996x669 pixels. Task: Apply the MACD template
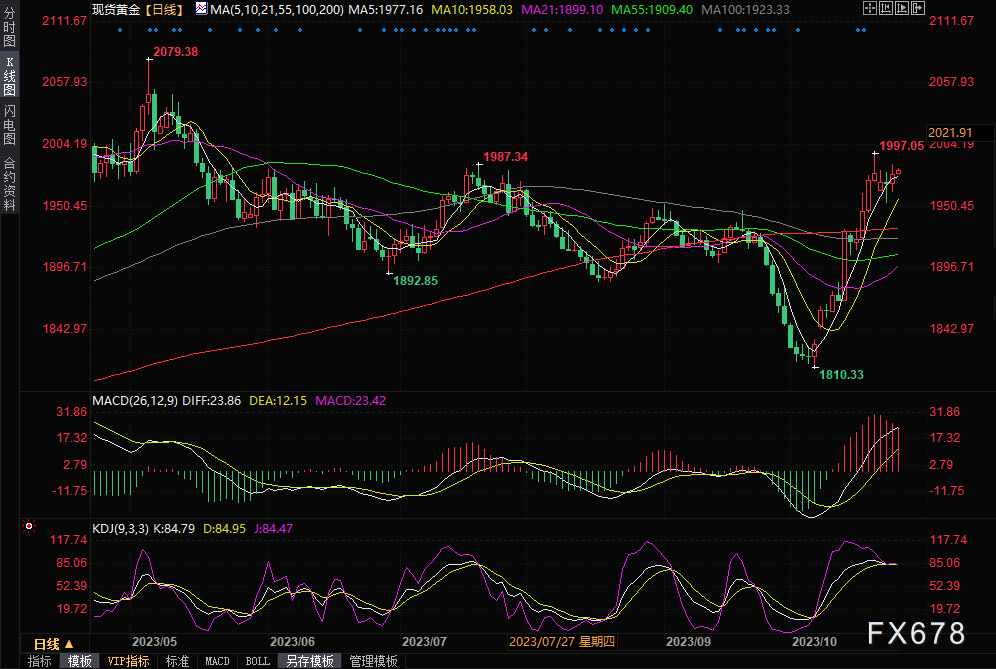click(217, 661)
